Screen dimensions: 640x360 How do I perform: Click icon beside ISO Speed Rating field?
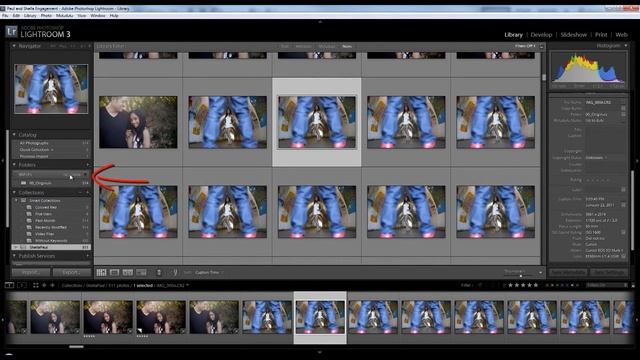click(623, 232)
